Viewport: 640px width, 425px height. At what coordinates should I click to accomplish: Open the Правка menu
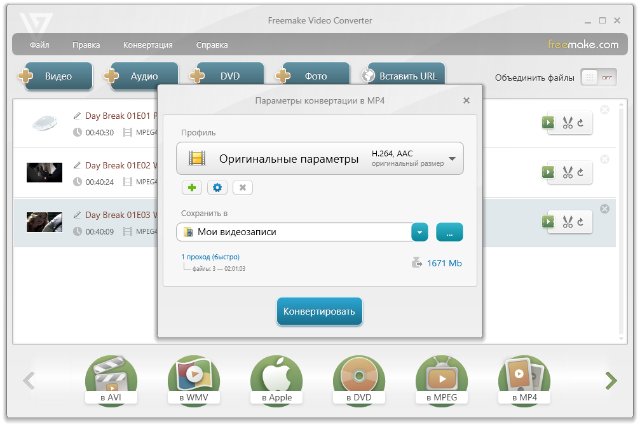click(x=86, y=45)
